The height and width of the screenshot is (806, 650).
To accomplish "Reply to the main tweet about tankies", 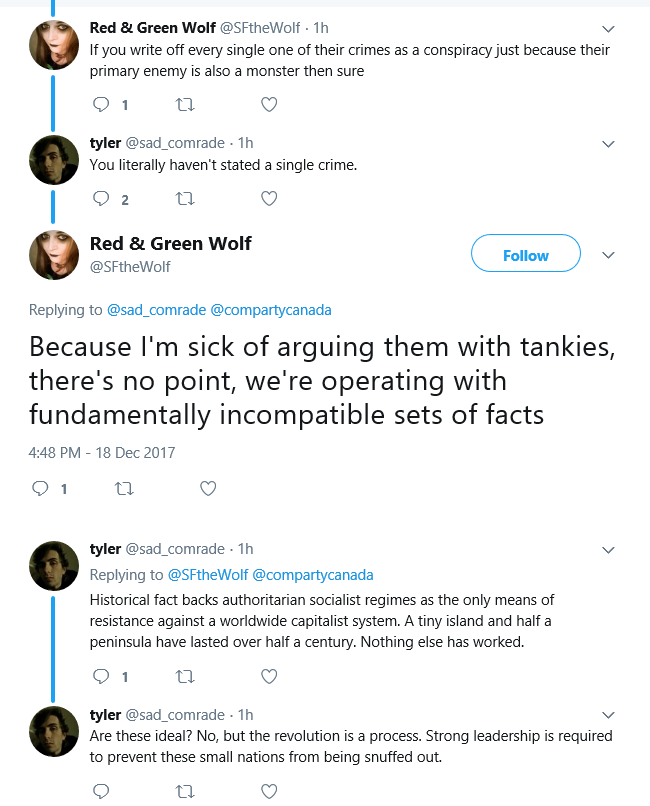I will click(x=40, y=488).
